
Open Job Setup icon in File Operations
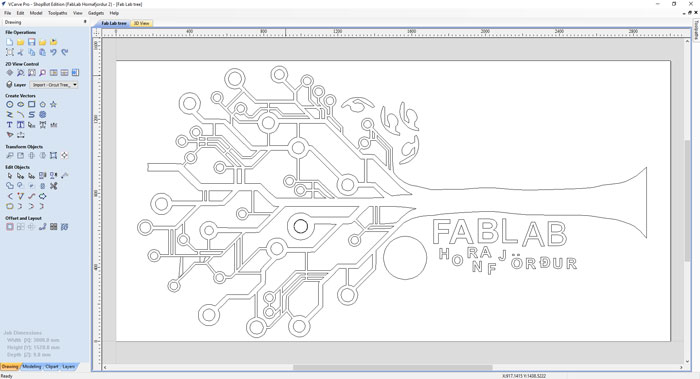click(x=10, y=52)
